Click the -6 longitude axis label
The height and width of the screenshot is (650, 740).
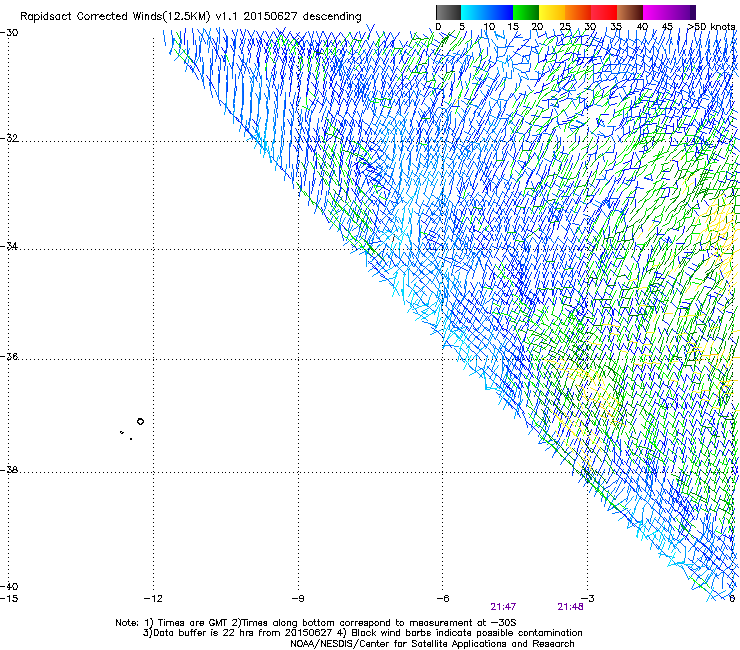442,599
